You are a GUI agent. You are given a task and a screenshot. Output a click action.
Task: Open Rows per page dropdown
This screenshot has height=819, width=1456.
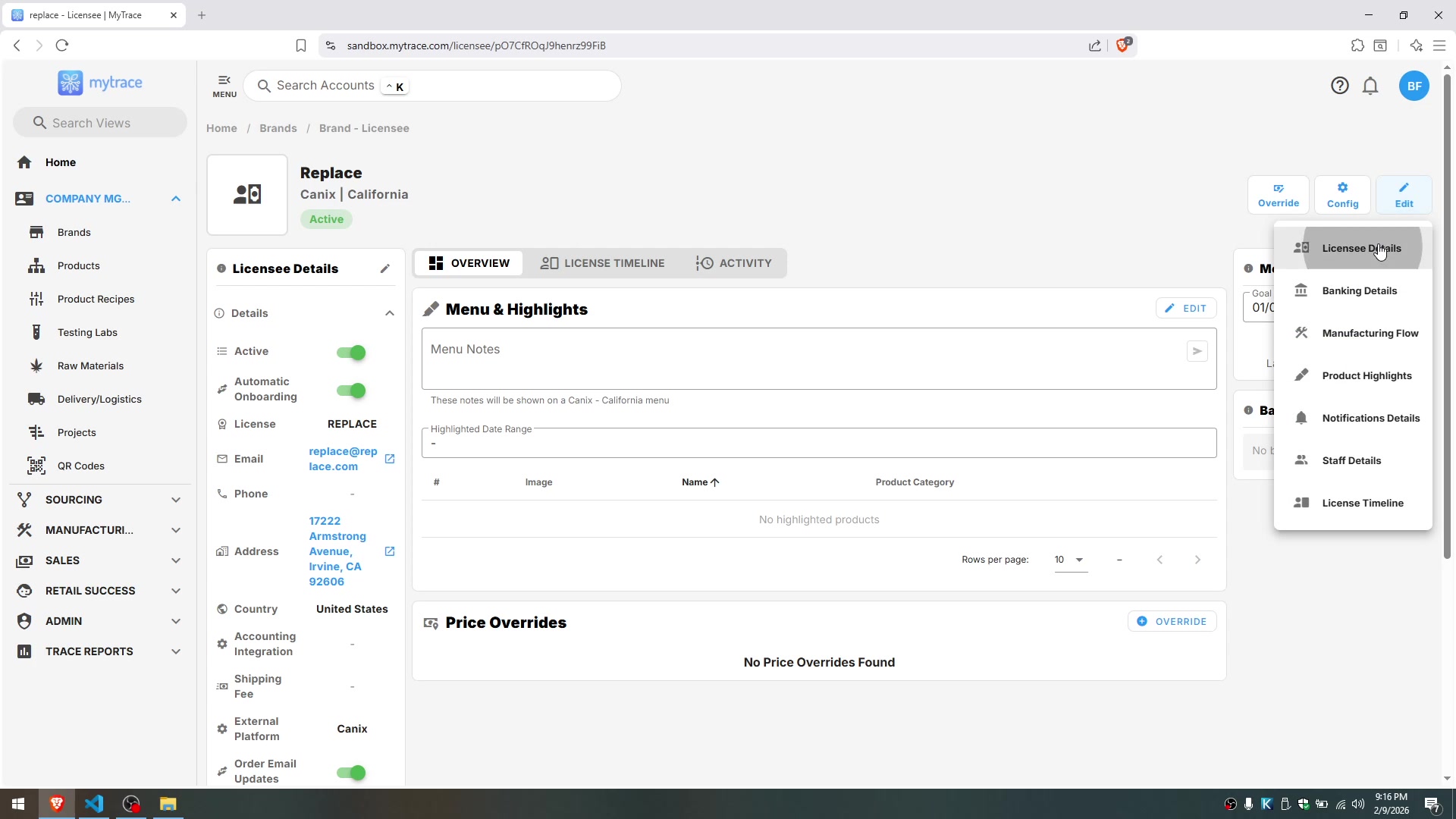(x=1070, y=560)
